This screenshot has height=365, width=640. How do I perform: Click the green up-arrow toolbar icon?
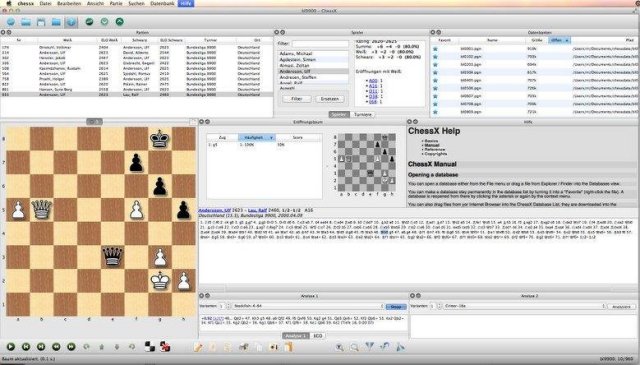120,22
